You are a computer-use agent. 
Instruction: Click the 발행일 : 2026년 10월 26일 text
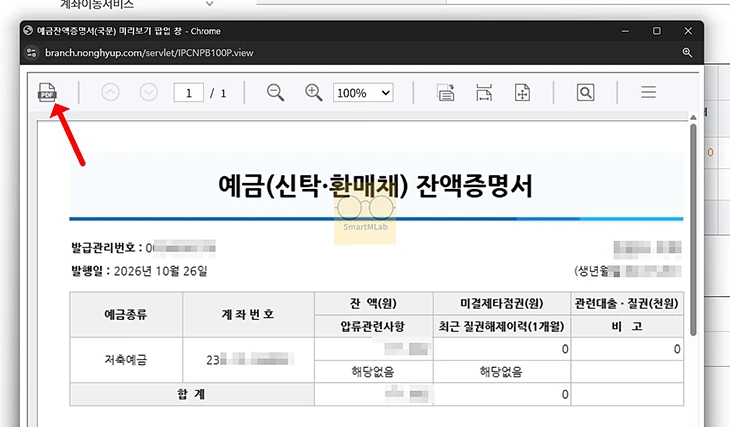pyautogui.click(x=139, y=271)
